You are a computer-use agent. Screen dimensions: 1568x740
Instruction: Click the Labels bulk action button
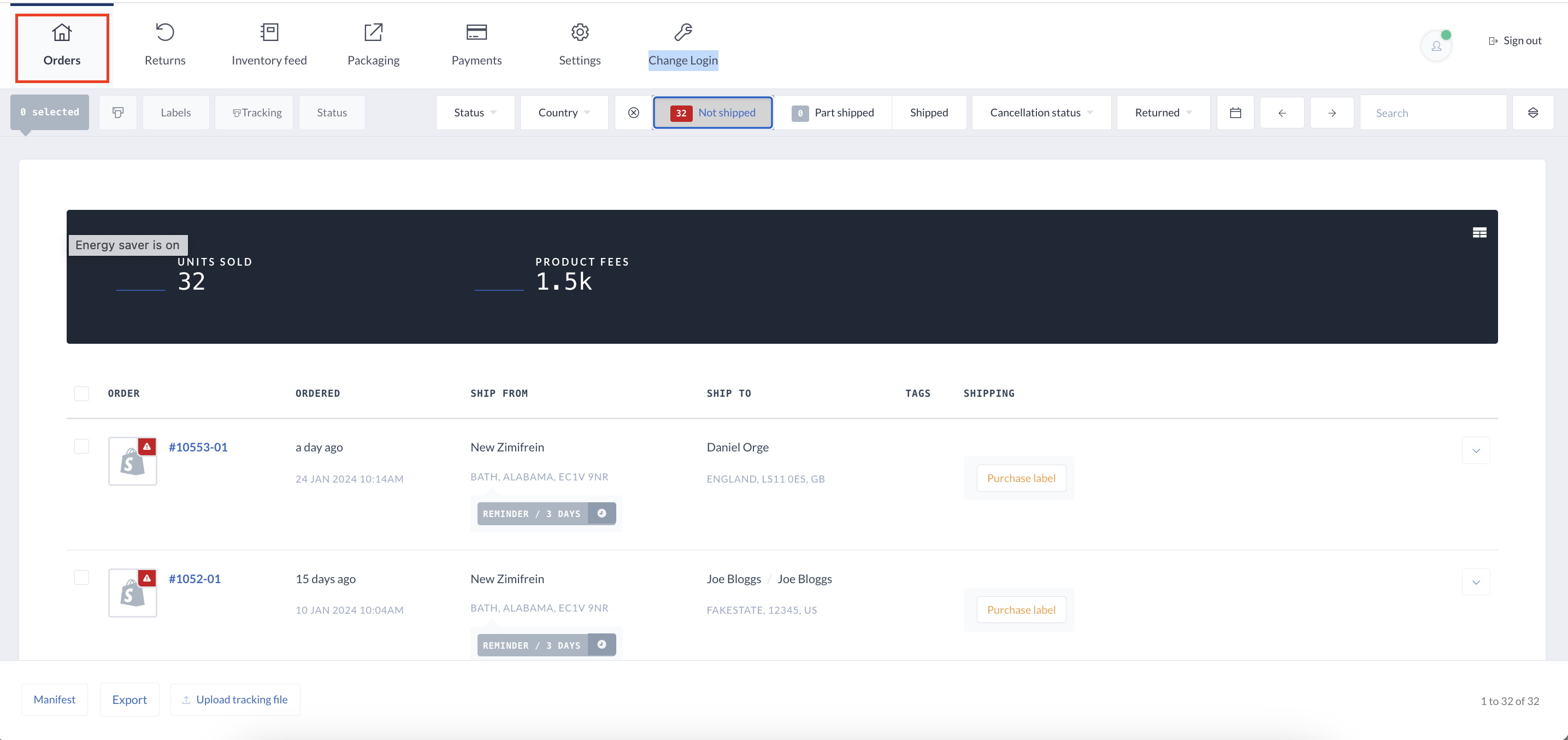coord(176,113)
